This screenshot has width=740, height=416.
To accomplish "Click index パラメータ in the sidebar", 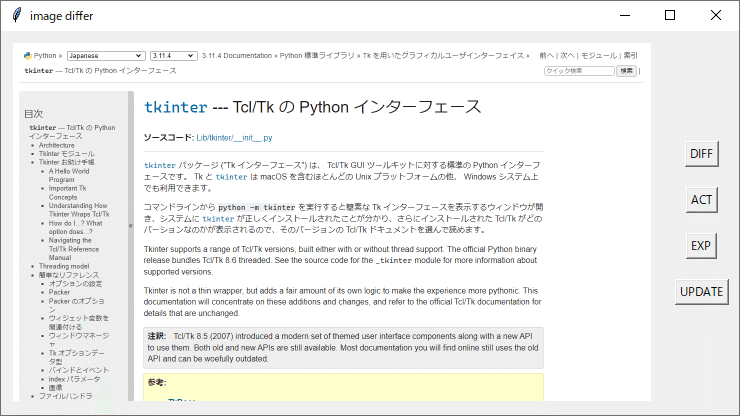I will tap(74, 379).
